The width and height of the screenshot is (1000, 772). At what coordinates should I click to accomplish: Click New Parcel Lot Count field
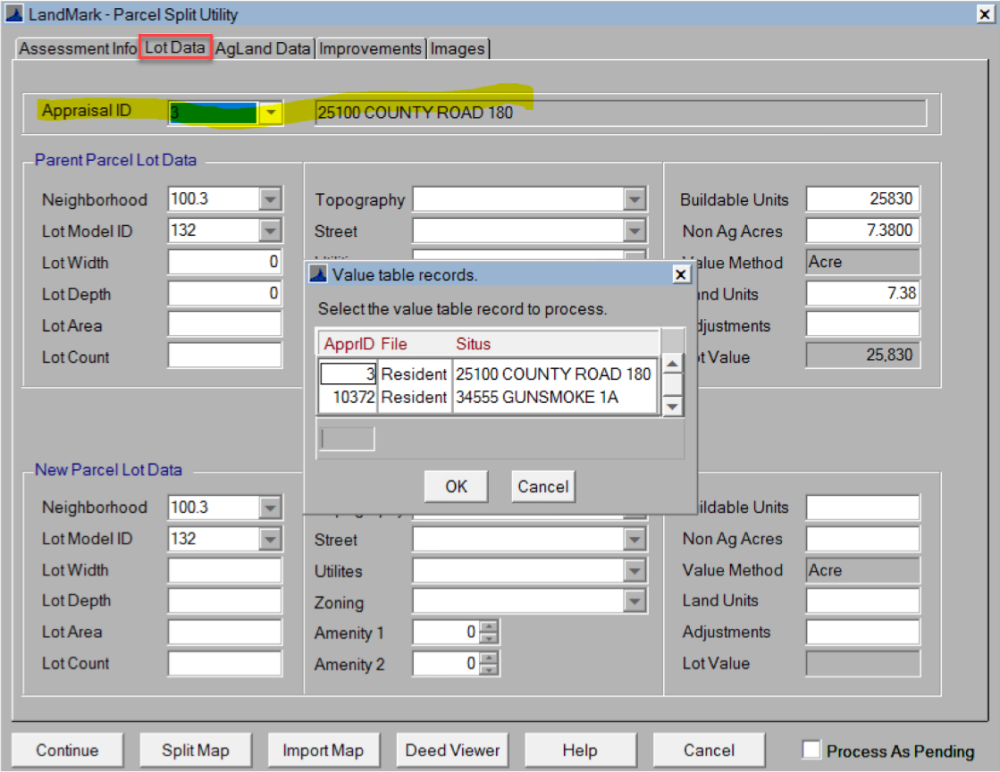224,664
